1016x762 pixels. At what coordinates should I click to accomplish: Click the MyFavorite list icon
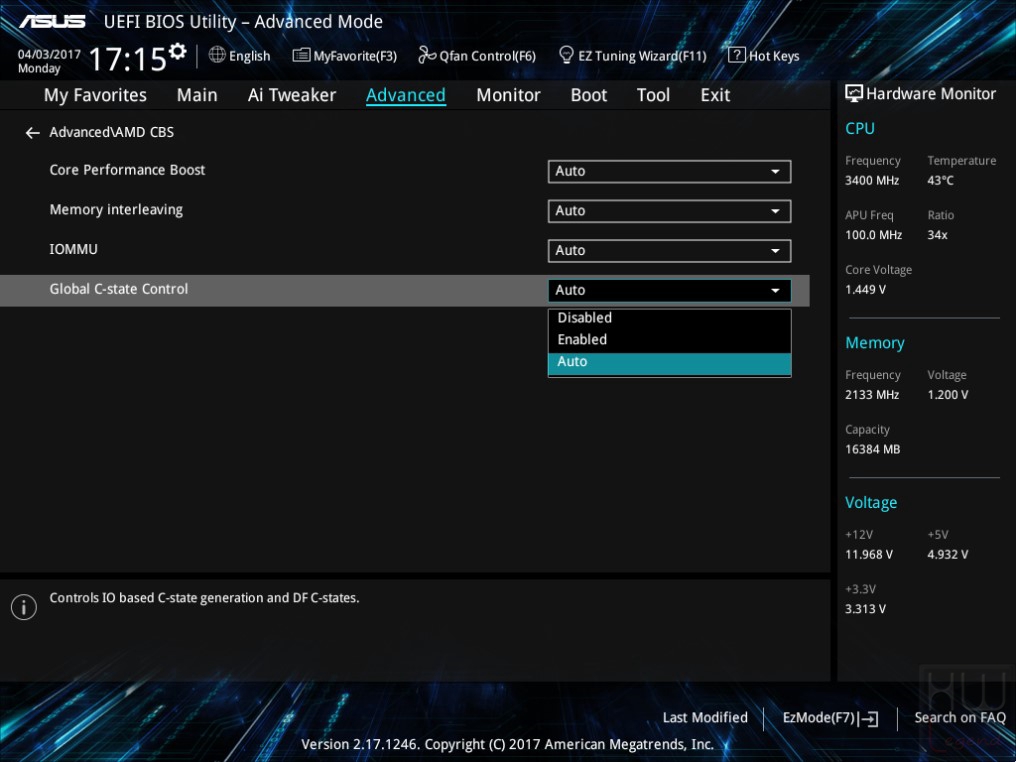pos(301,55)
